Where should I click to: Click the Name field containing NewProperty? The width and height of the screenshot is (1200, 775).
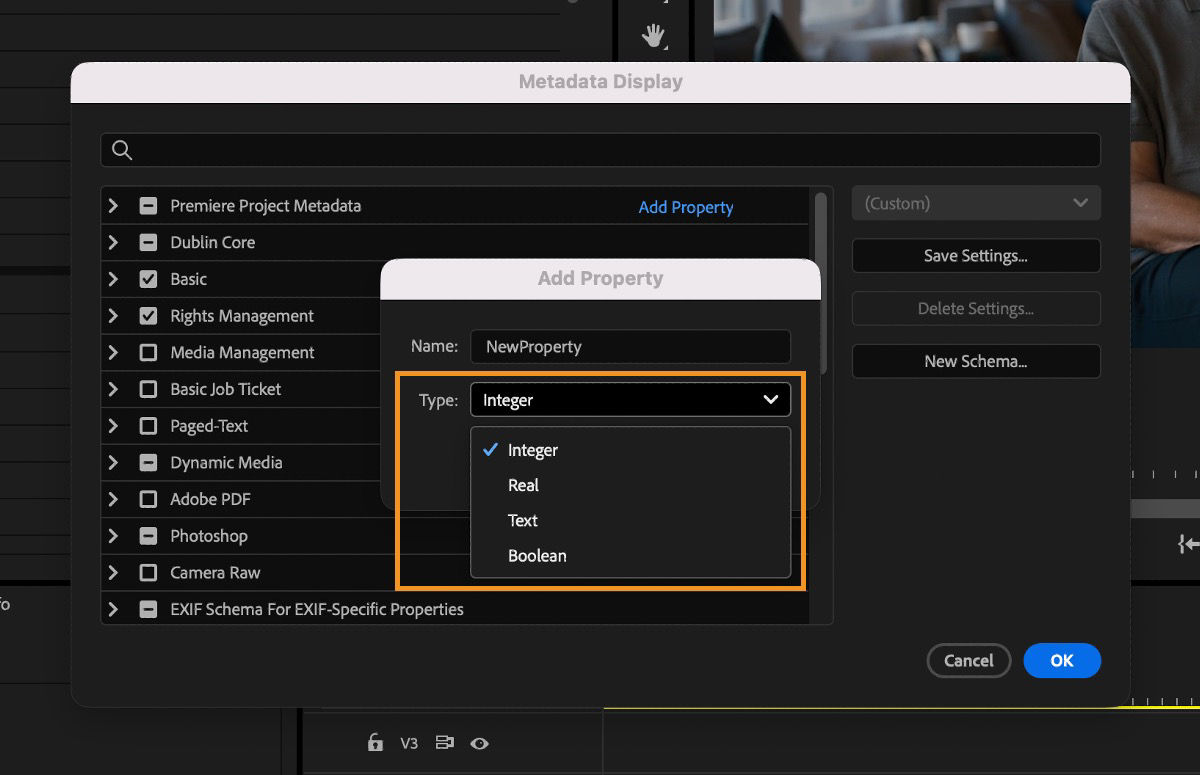[630, 347]
